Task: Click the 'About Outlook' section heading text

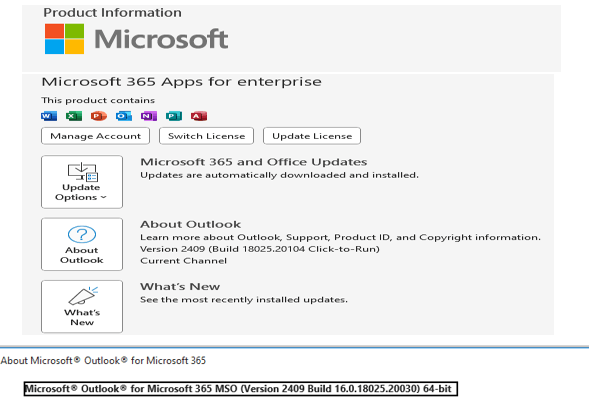Action: click(190, 224)
